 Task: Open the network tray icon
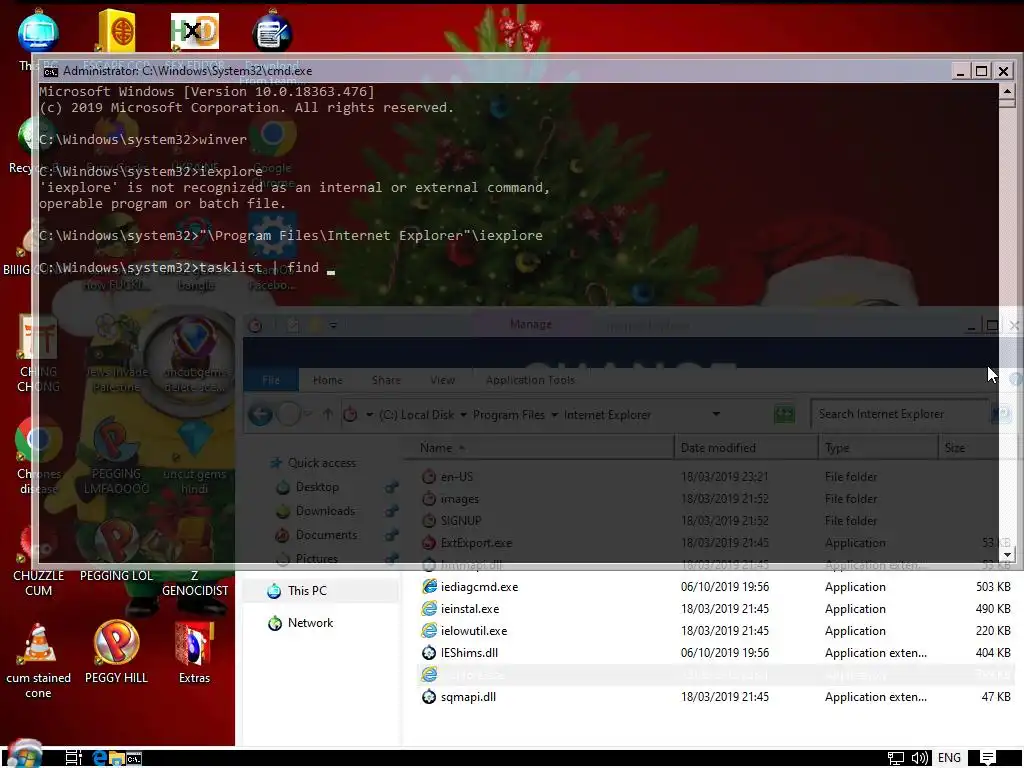click(x=895, y=758)
